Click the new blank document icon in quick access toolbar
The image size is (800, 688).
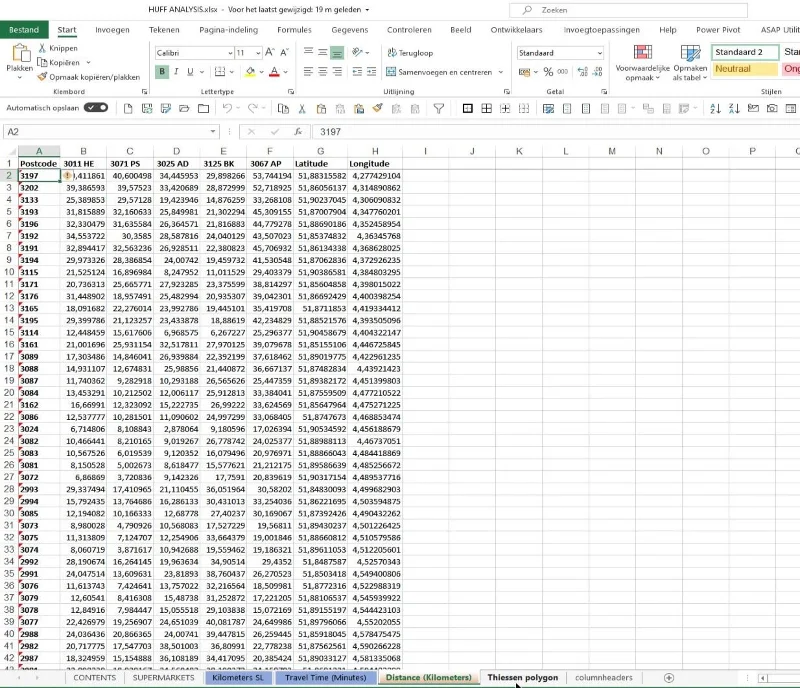128,108
